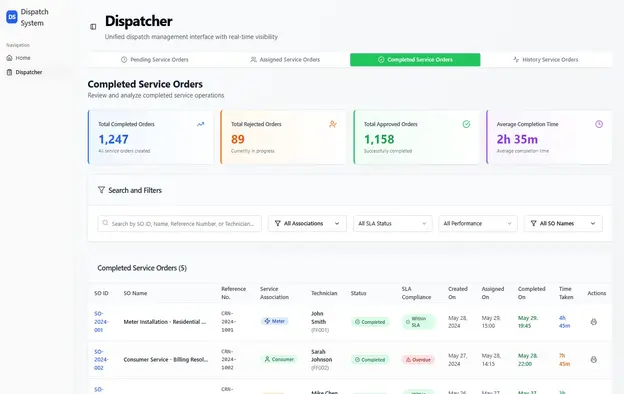Click Meter Installation - Residential SO name

[x=165, y=322]
